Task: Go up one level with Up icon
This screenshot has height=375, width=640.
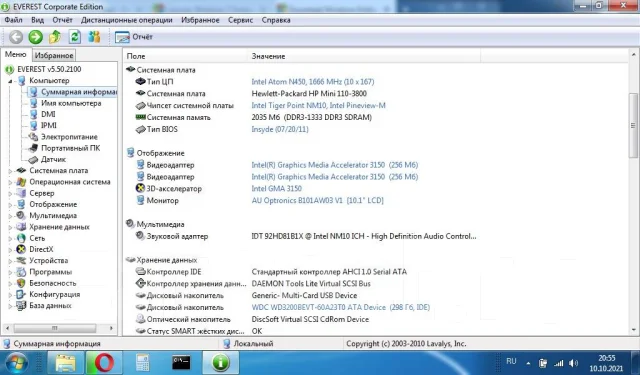Action: pyautogui.click(x=55, y=37)
